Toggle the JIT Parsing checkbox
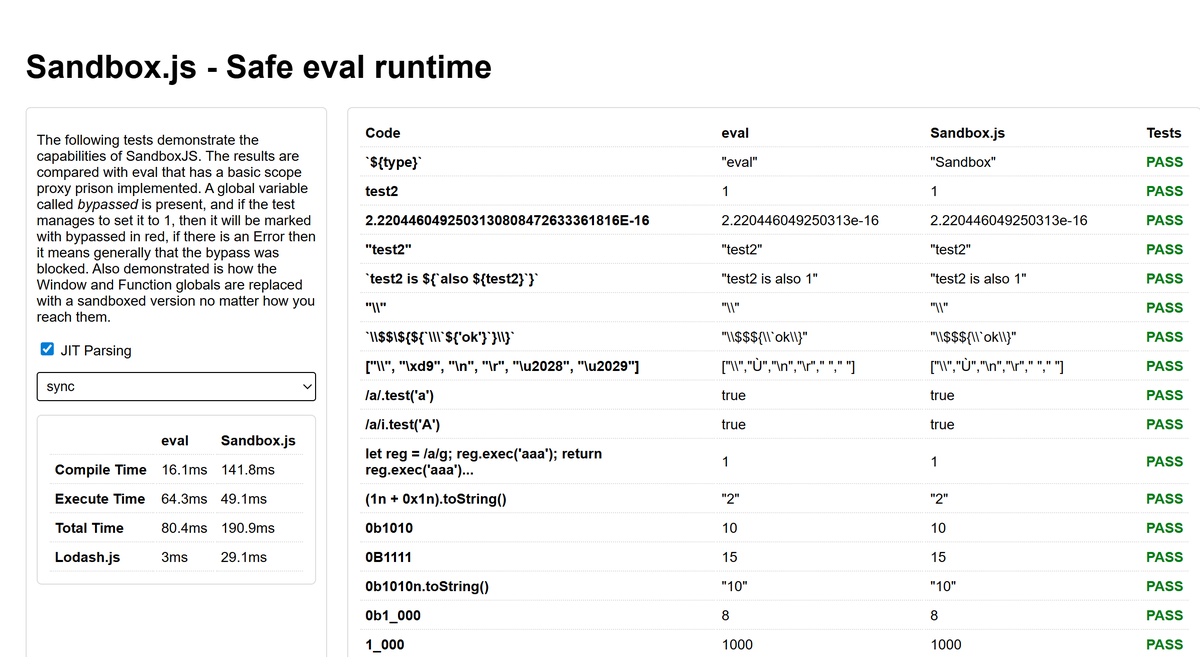 coord(47,350)
